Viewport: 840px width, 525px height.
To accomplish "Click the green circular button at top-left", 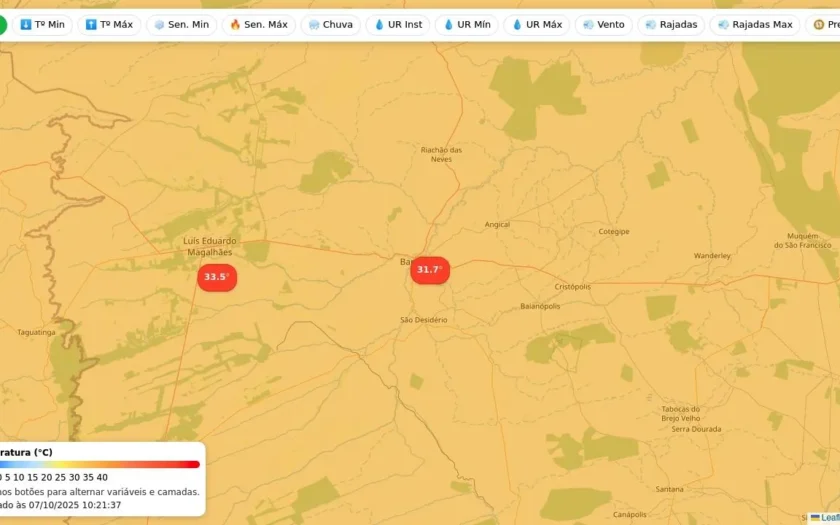I will click(x=3, y=25).
